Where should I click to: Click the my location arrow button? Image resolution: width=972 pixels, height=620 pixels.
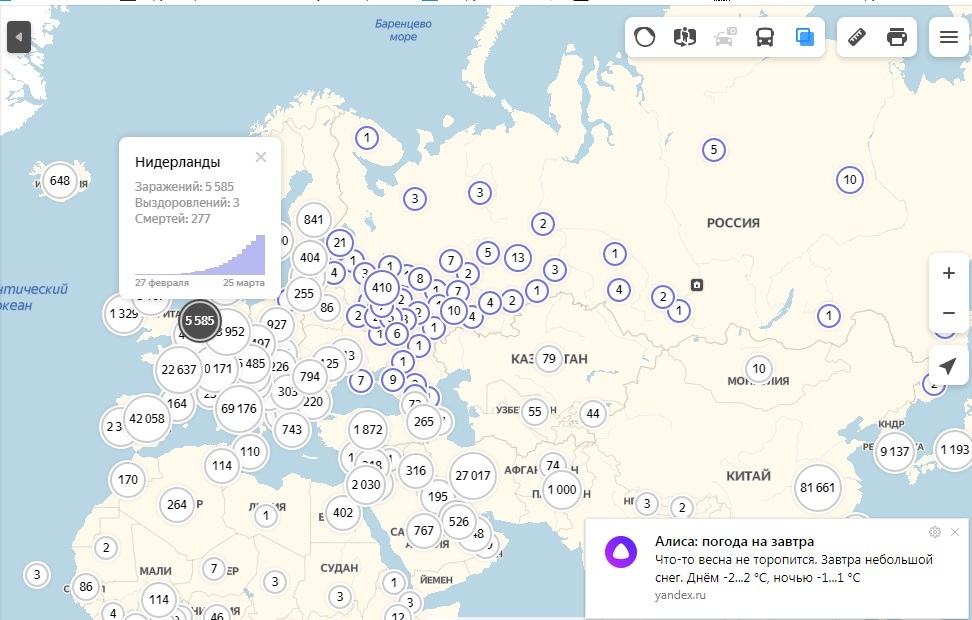pyautogui.click(x=948, y=366)
